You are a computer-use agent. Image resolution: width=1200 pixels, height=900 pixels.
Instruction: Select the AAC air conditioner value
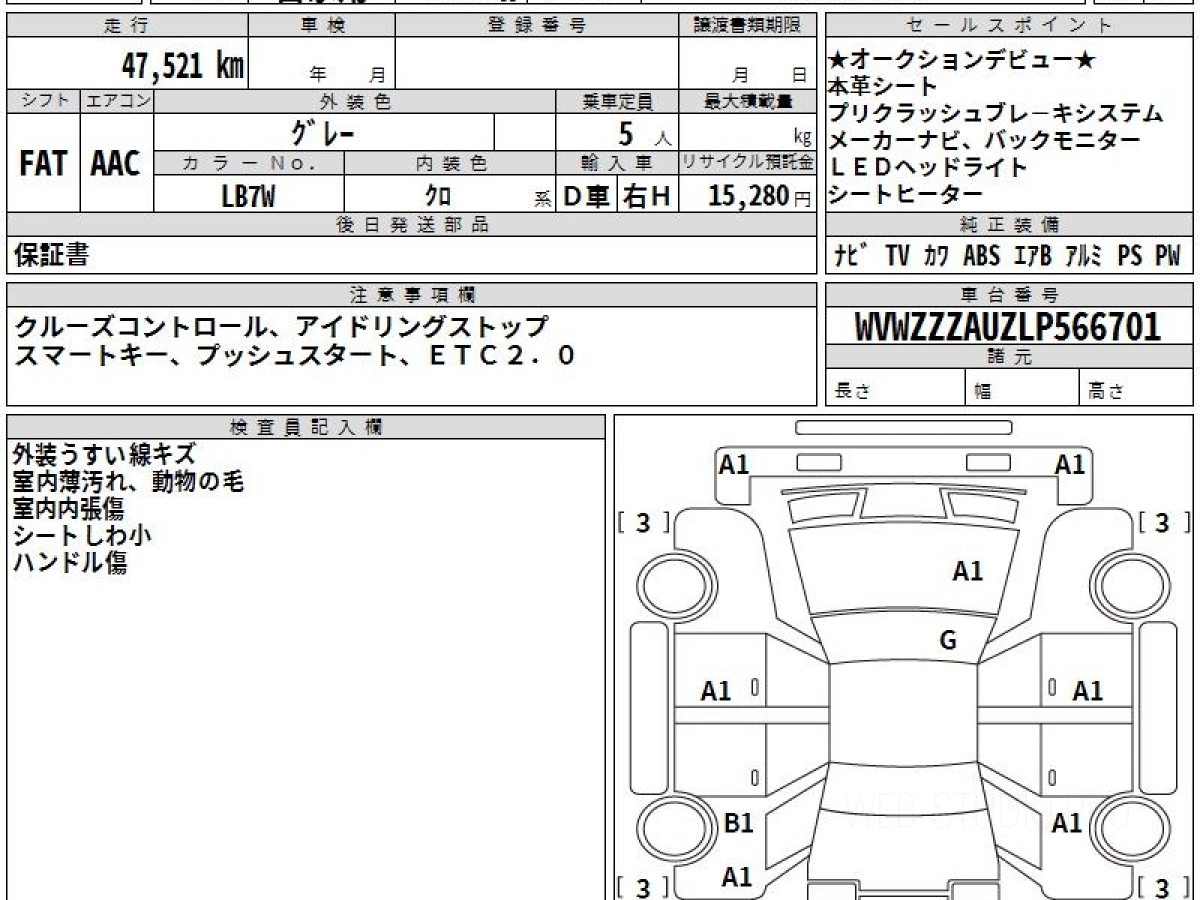coord(116,164)
